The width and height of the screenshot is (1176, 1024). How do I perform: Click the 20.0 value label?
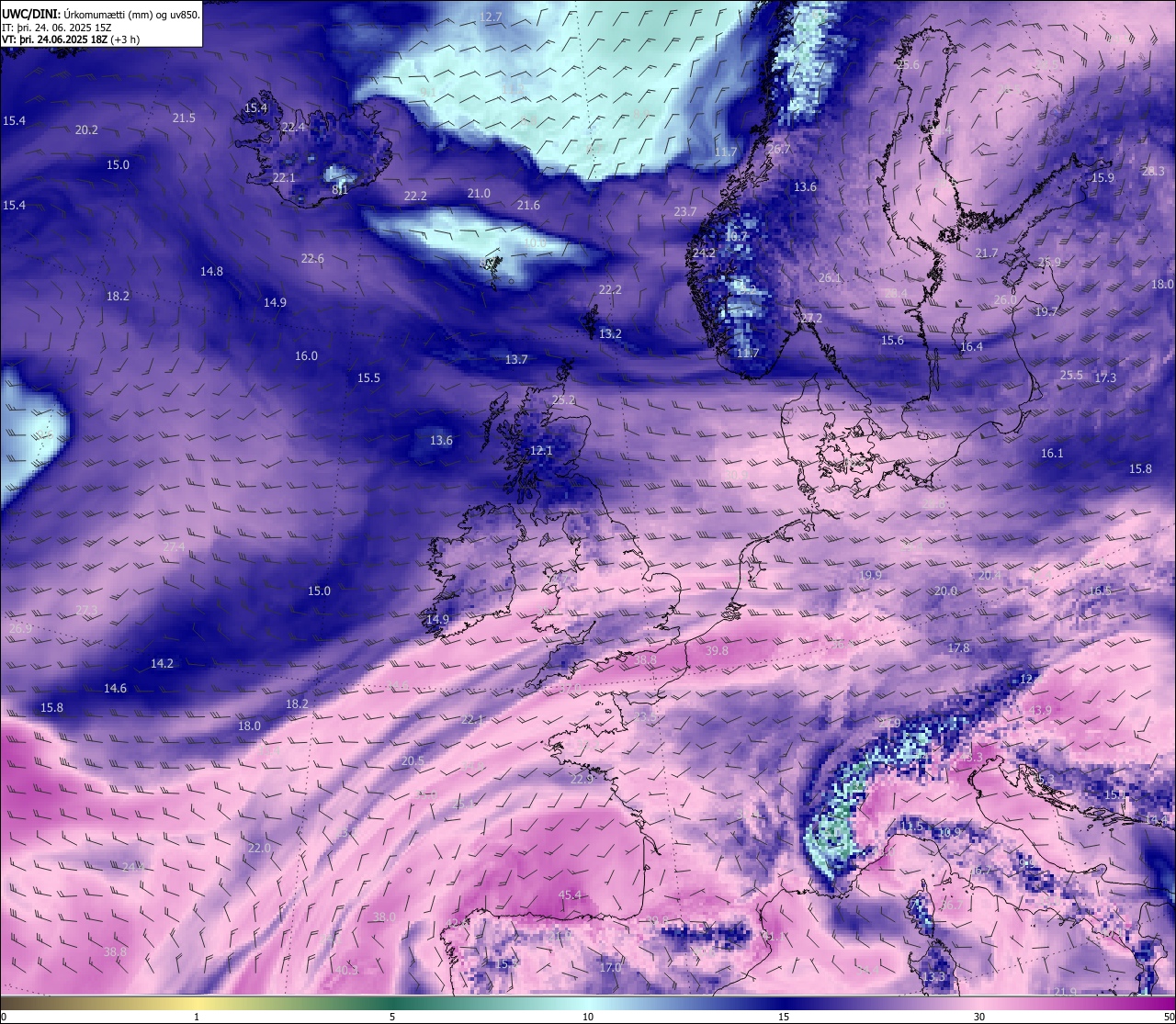945,591
